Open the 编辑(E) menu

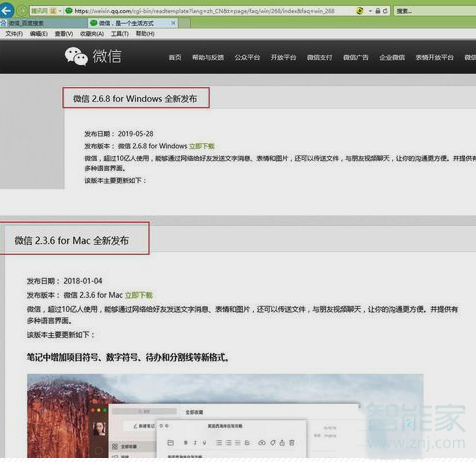click(39, 34)
